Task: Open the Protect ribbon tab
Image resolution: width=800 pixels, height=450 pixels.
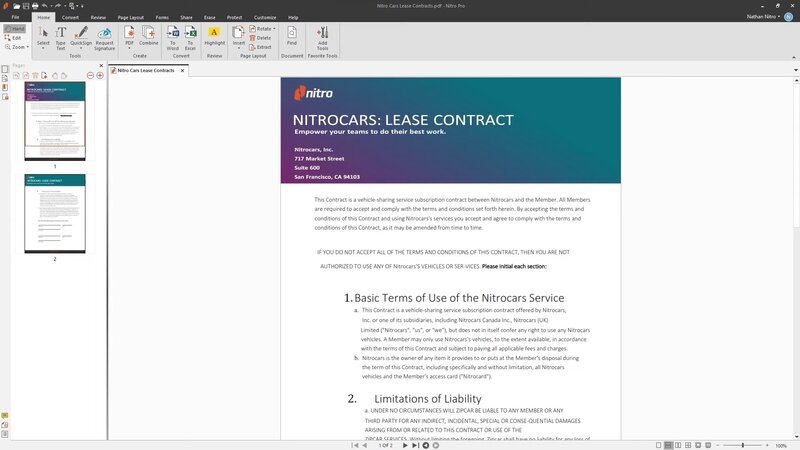Action: [235, 17]
